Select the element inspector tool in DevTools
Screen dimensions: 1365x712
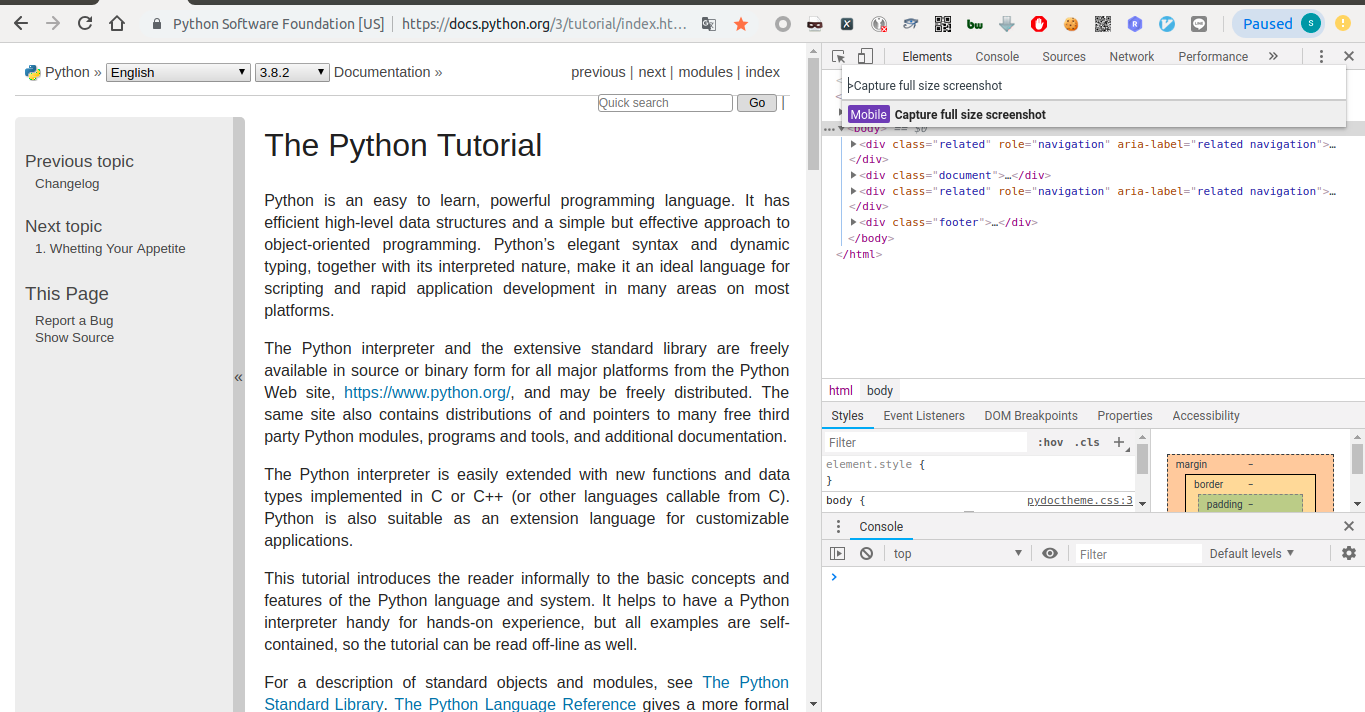838,56
